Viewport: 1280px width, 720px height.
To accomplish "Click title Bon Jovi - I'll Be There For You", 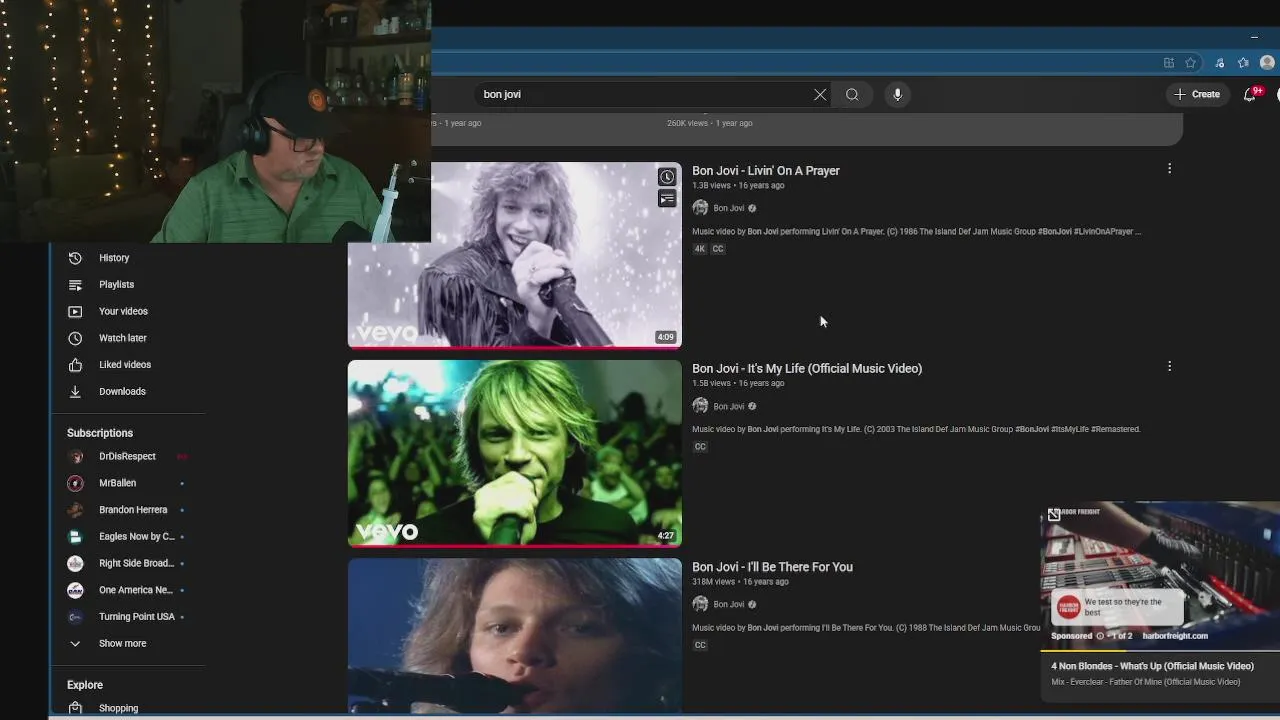I will pos(772,567).
